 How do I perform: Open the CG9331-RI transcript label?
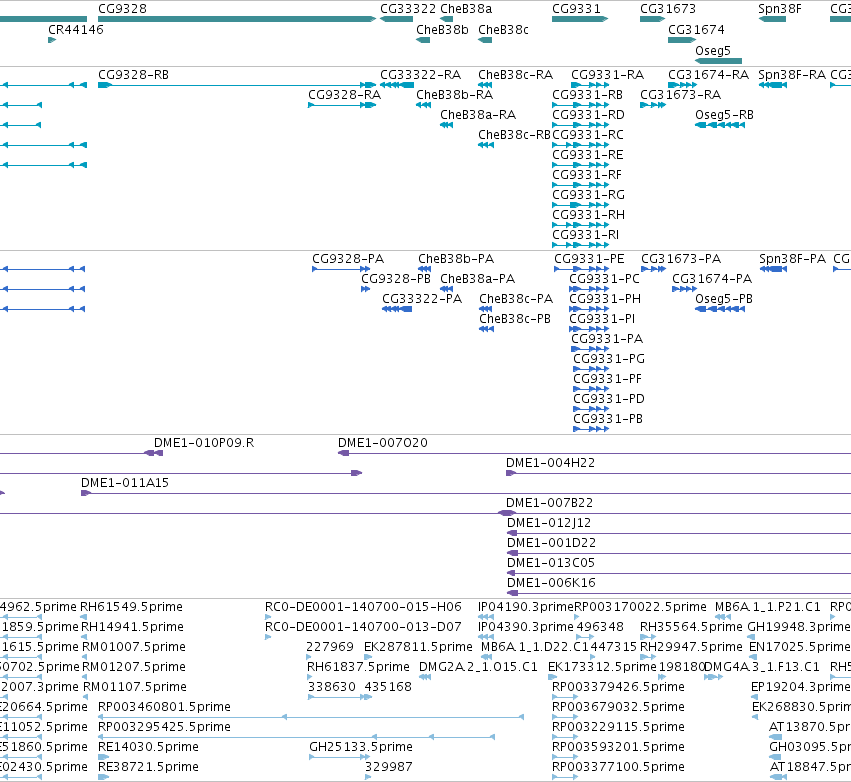coord(586,235)
